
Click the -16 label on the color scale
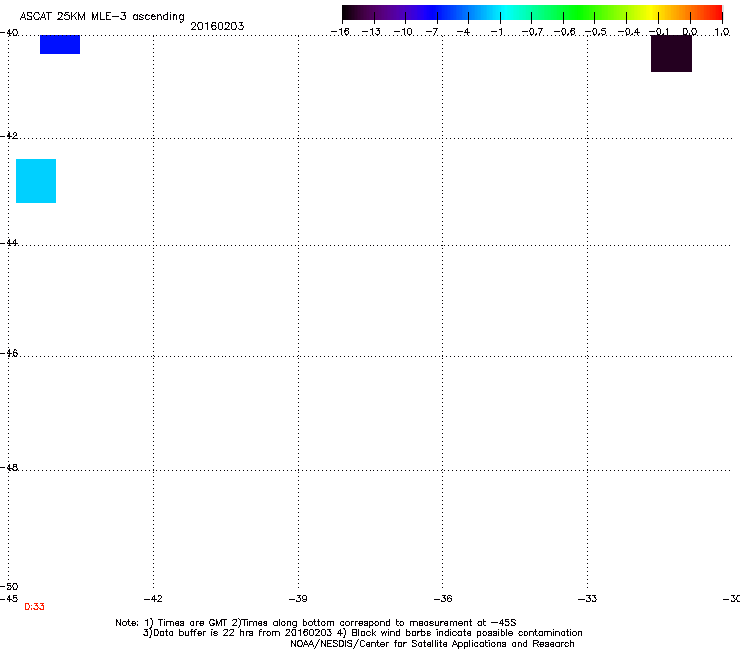(x=340, y=32)
